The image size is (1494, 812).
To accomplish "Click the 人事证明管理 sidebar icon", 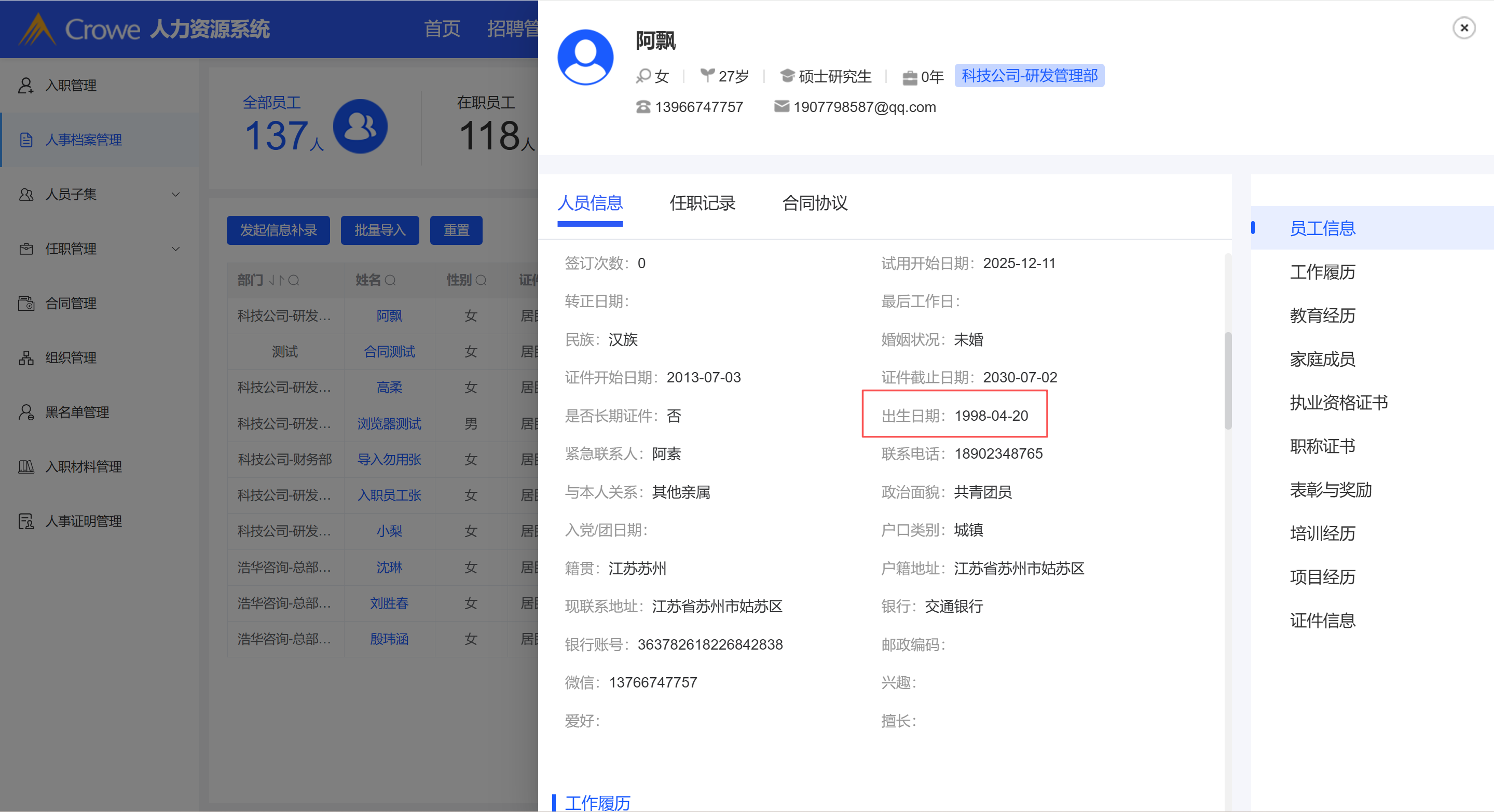I will (x=25, y=521).
